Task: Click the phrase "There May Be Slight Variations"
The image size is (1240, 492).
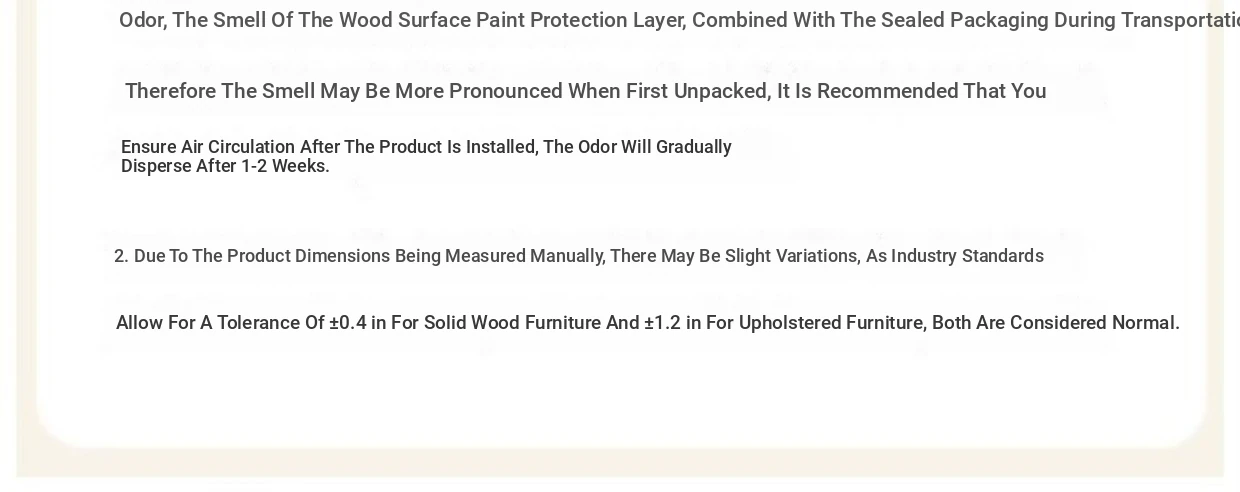Action: pos(735,256)
